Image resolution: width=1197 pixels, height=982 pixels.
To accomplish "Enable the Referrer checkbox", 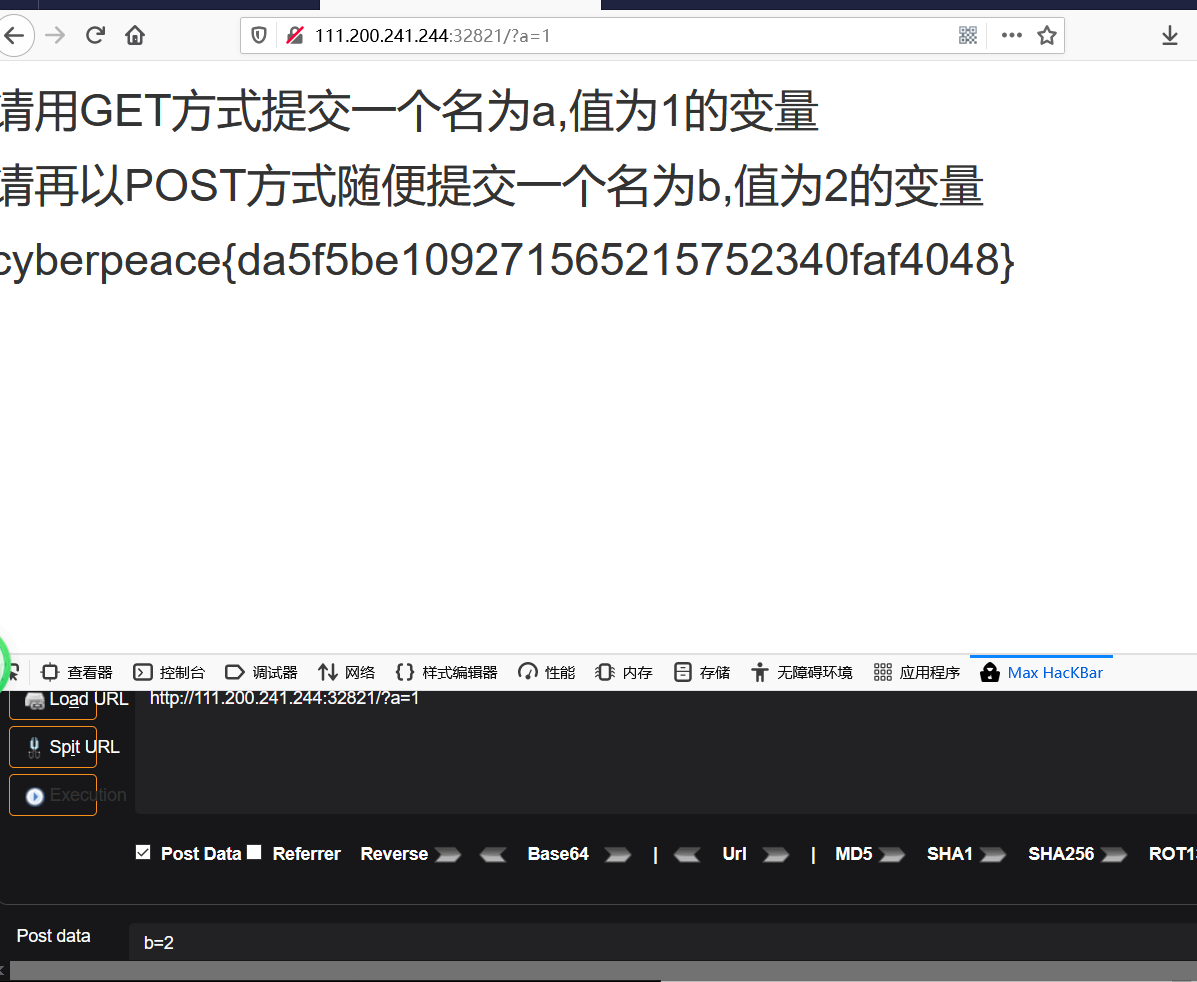I will click(x=253, y=850).
